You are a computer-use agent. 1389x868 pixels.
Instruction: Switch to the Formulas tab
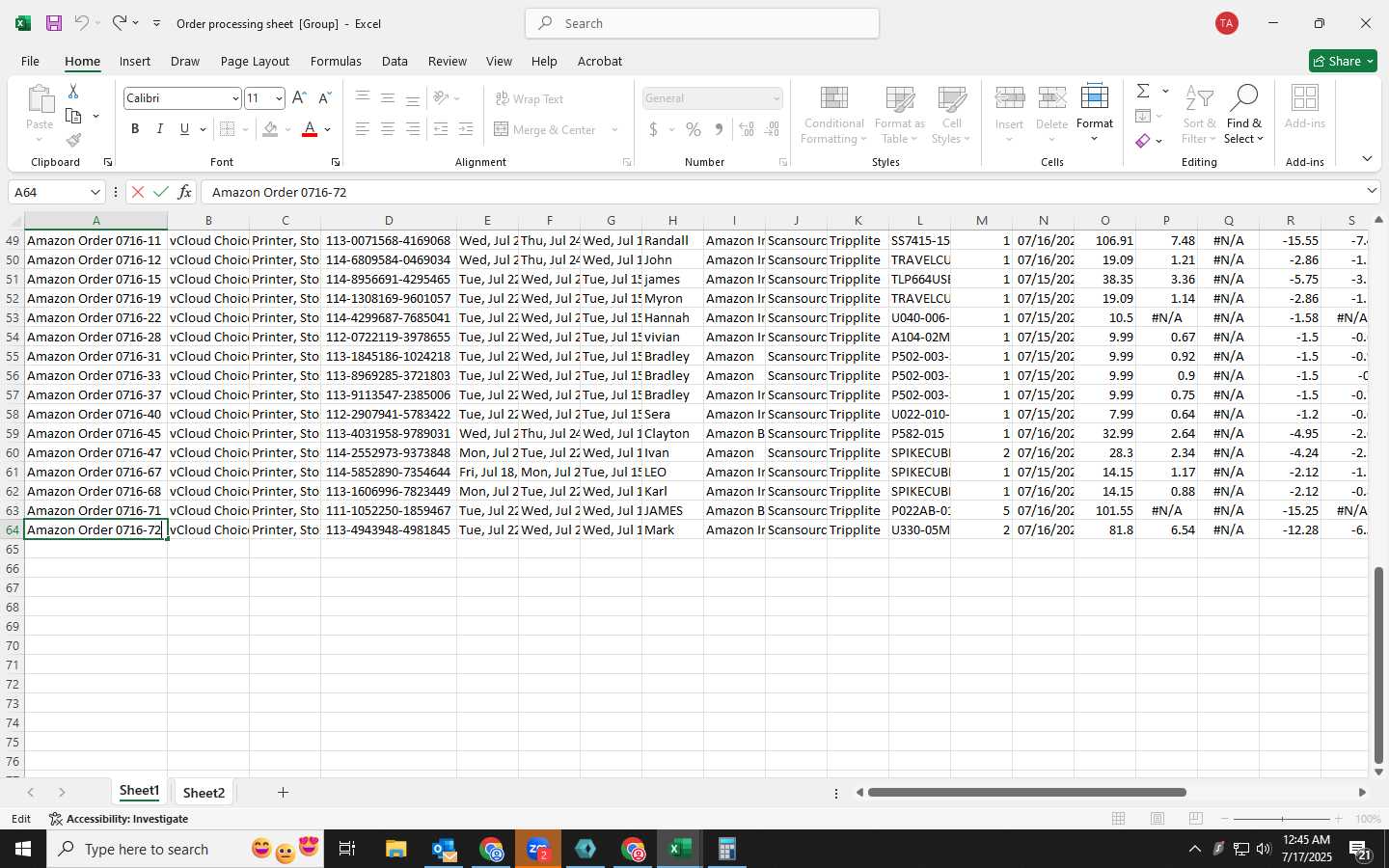tap(336, 61)
